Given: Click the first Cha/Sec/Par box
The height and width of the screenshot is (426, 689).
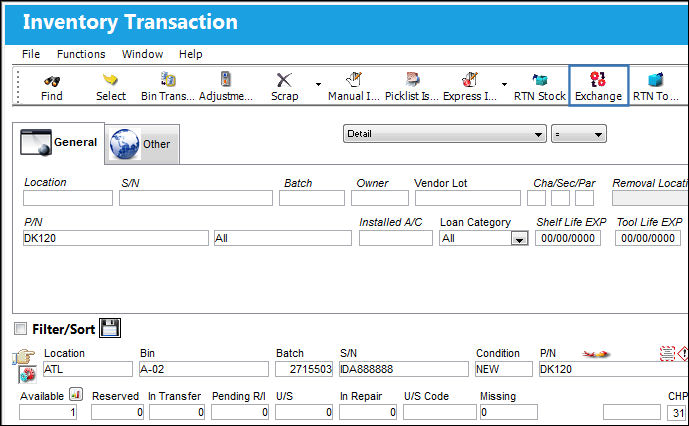Looking at the screenshot, I should point(537,198).
